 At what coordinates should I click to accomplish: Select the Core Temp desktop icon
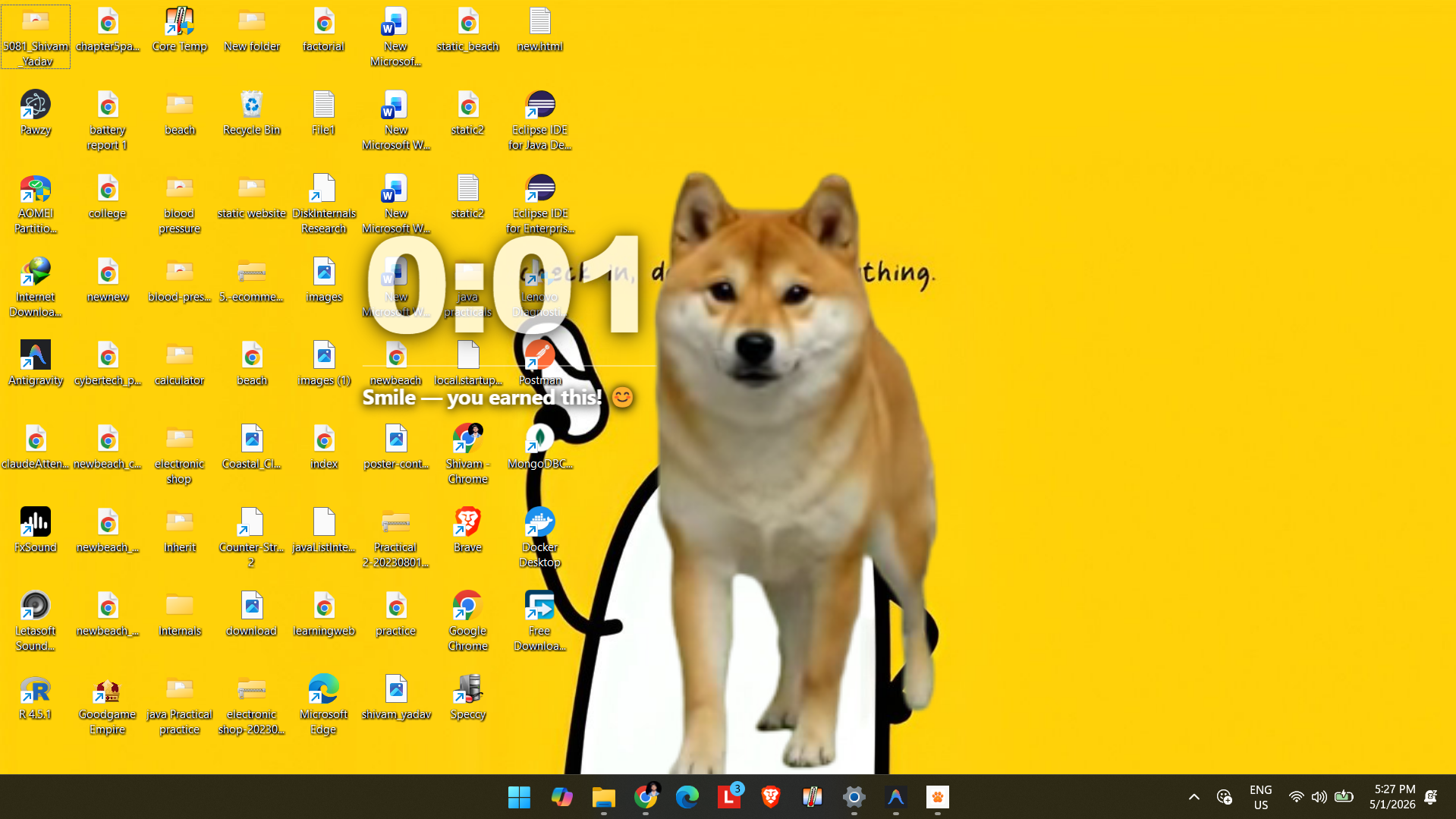(x=180, y=30)
